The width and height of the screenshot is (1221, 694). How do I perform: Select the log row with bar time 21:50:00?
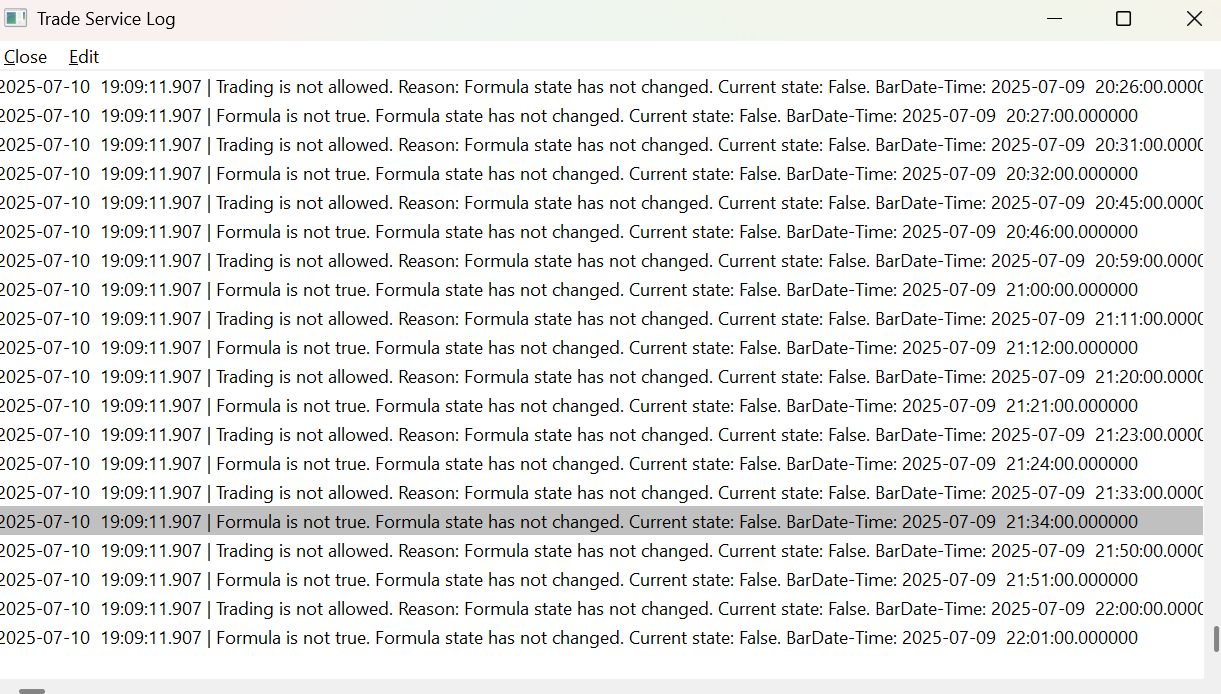(600, 551)
